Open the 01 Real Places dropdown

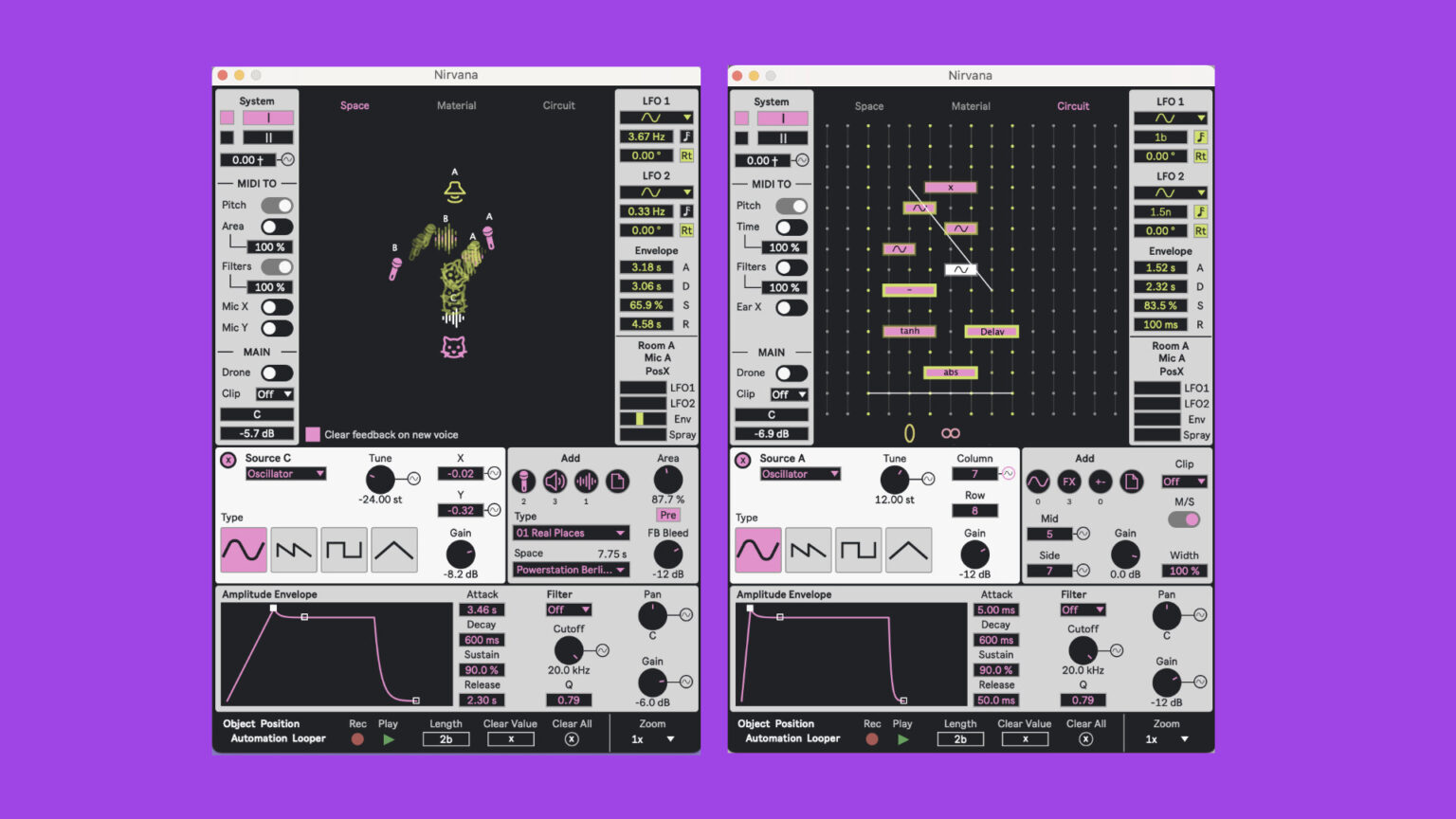(x=570, y=533)
